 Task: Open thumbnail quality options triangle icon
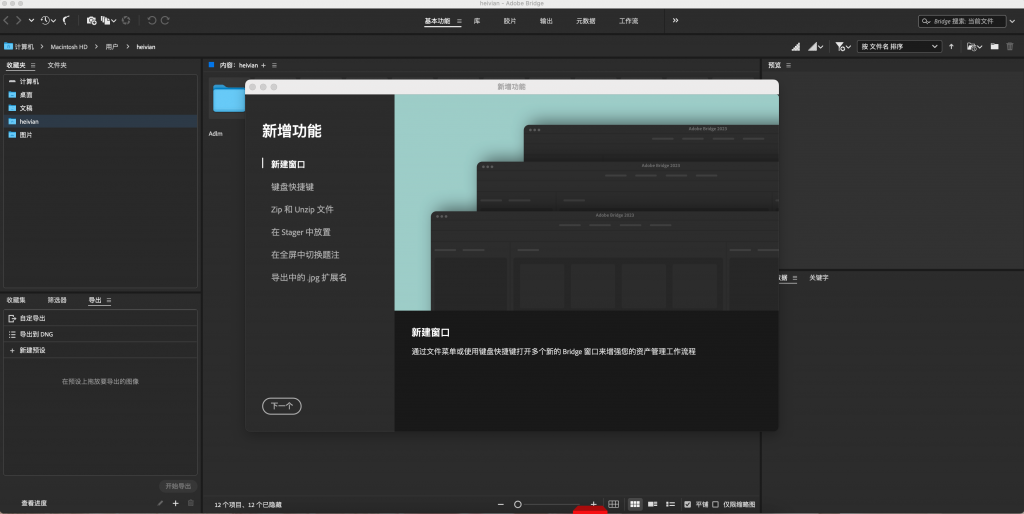click(816, 46)
